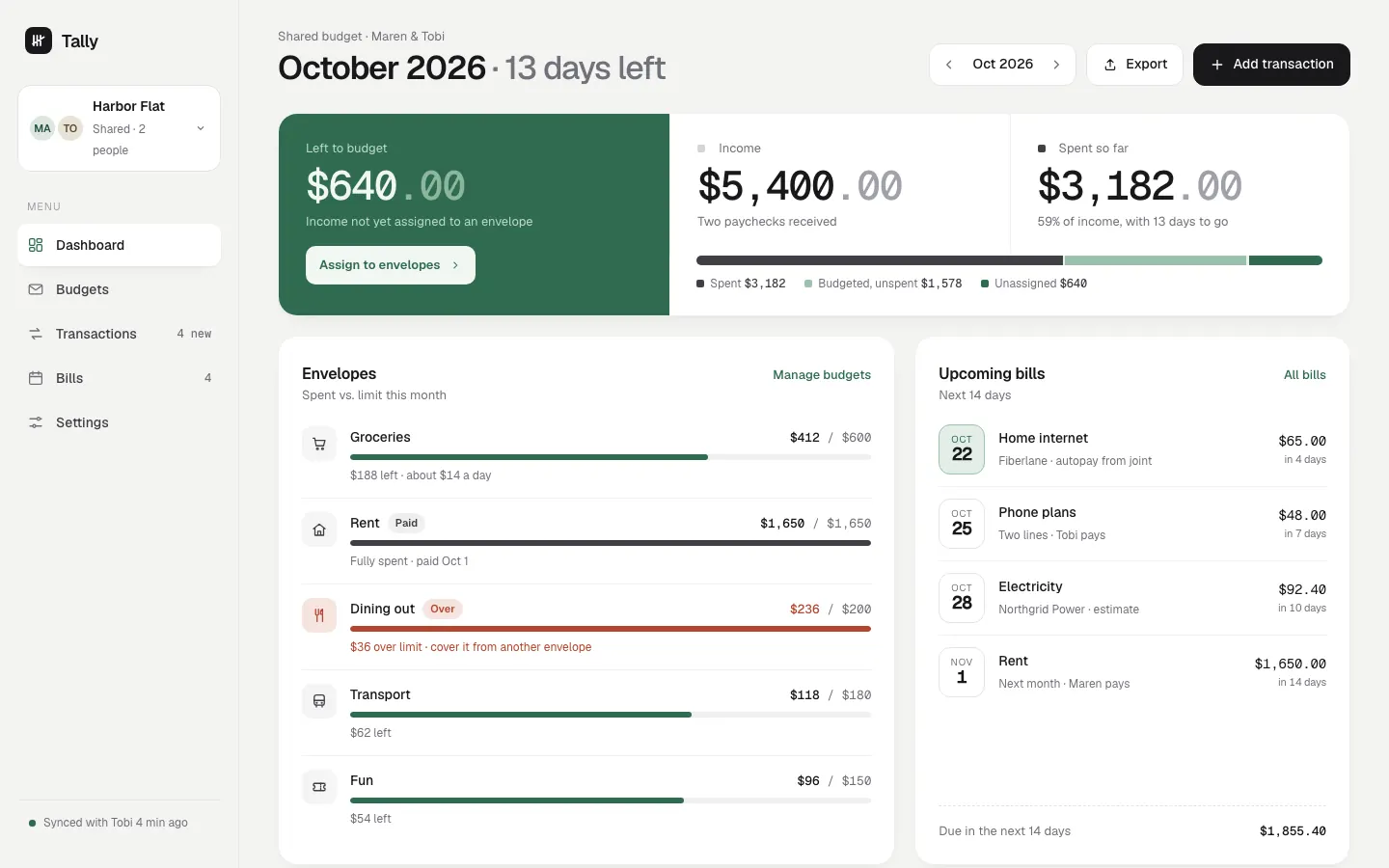Click the Paid badge next to Rent
Screen dimensions: 1389x868
pos(406,523)
